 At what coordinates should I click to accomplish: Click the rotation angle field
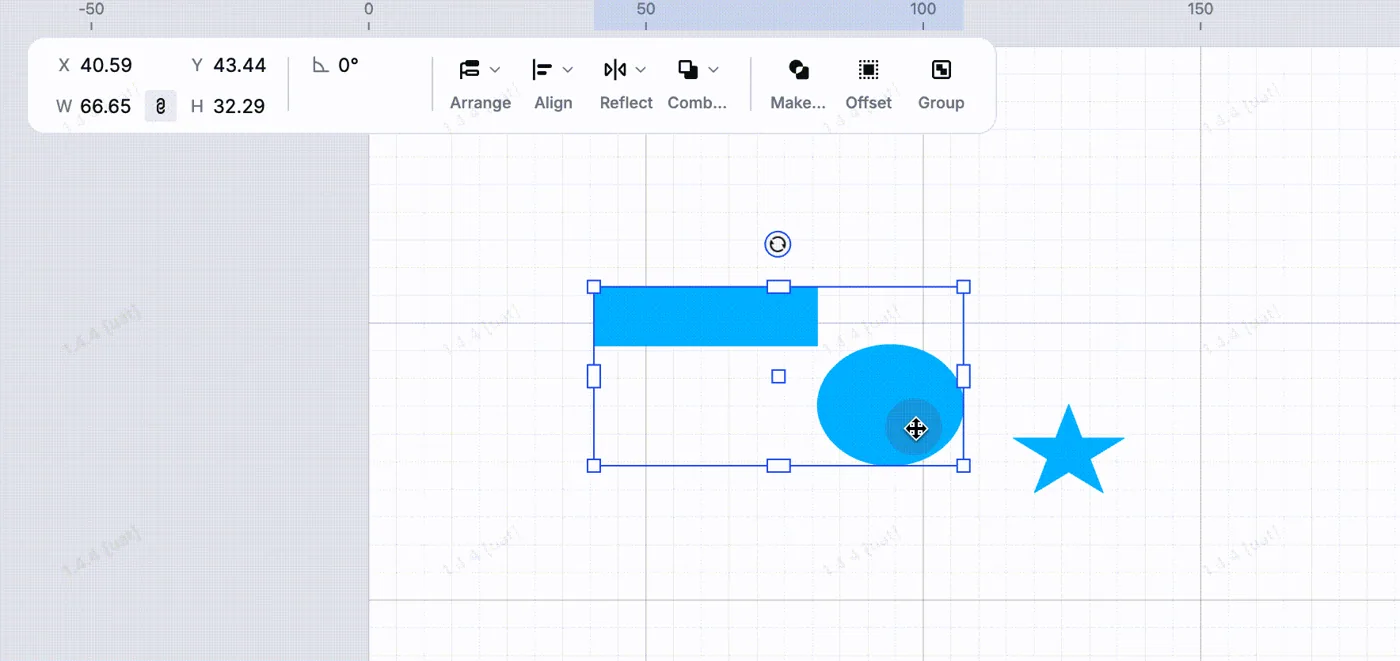348,65
